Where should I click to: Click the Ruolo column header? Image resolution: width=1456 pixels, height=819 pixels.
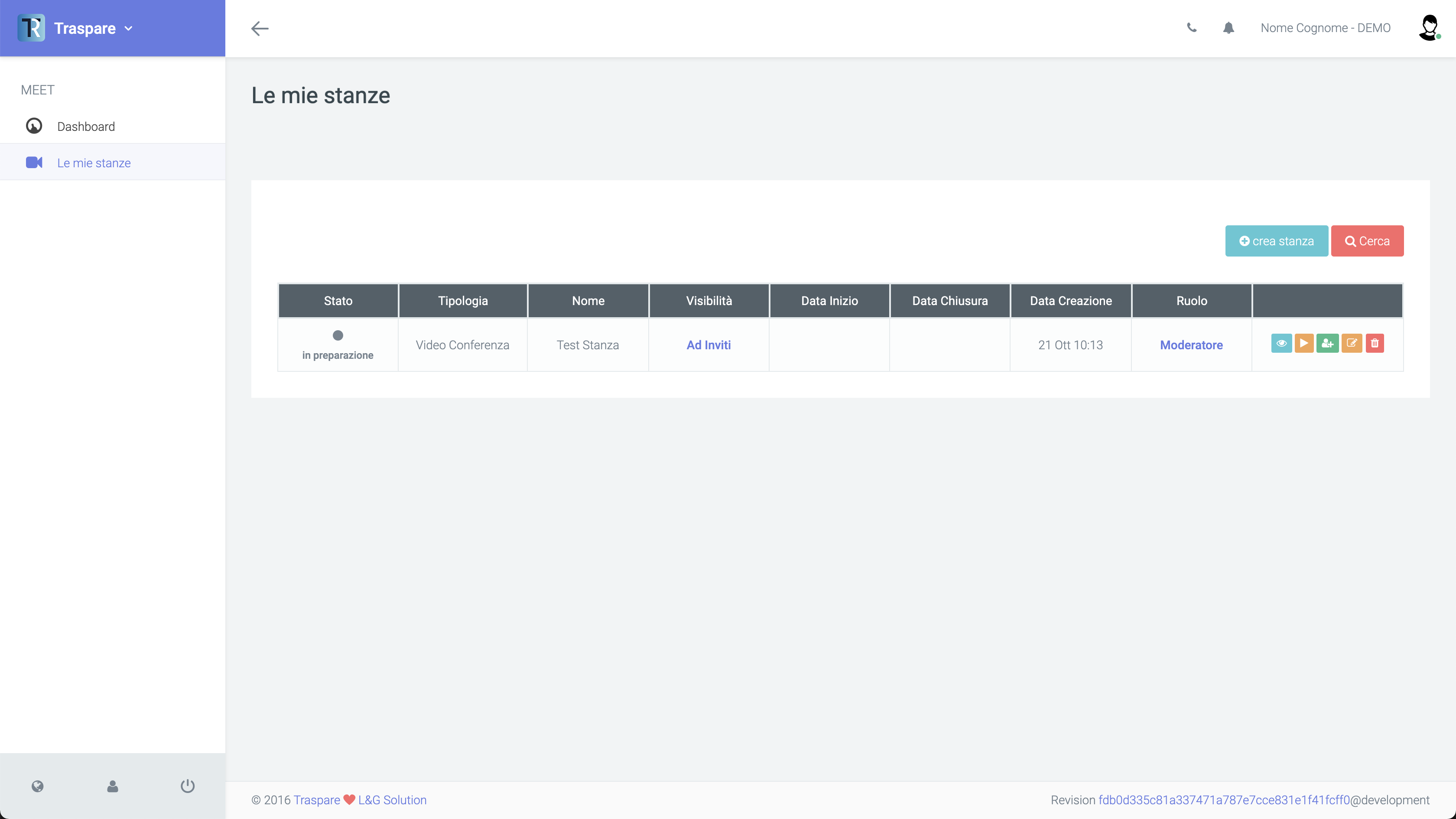(x=1192, y=301)
